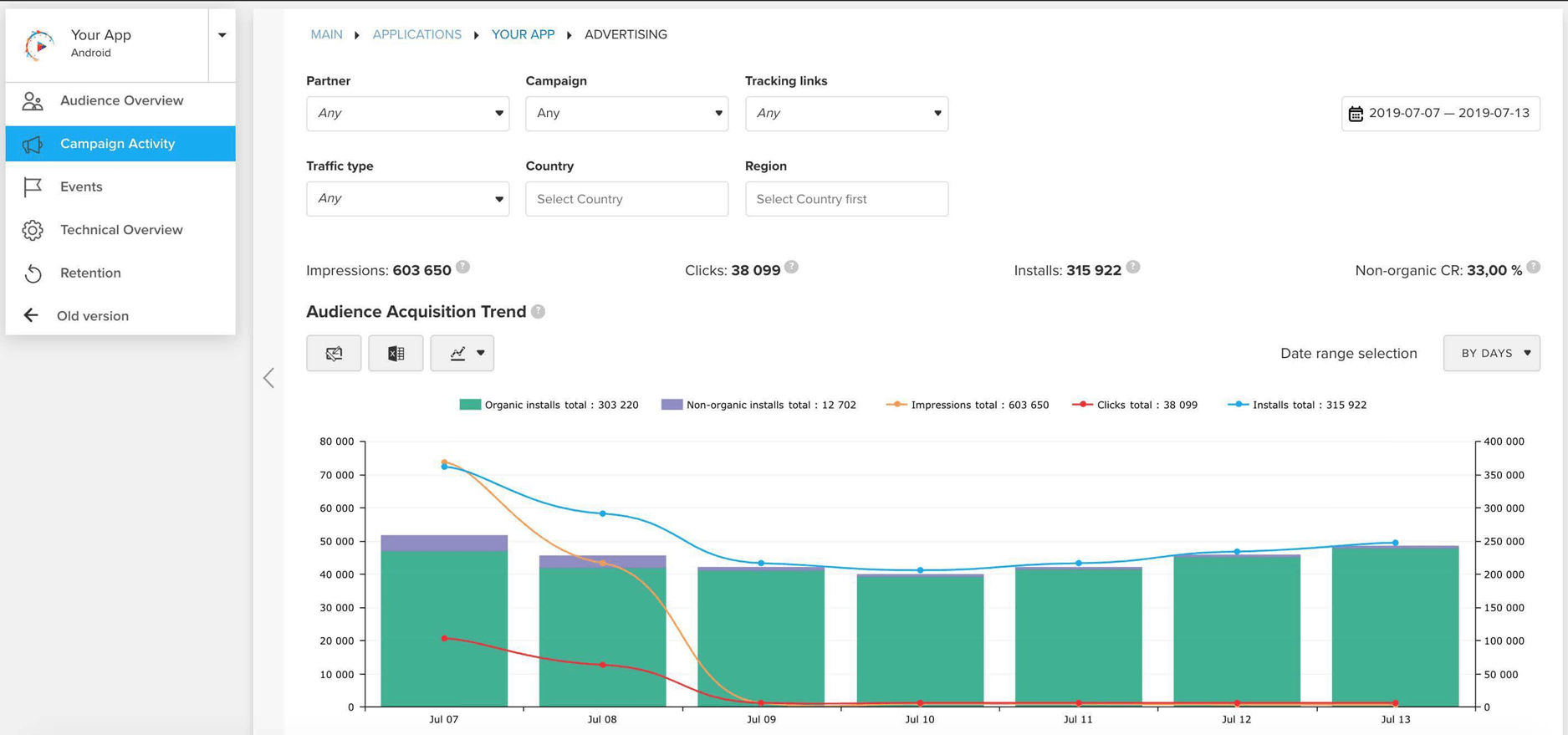Screen dimensions: 1568x735
Task: Show help for Non-organic CR metric
Action: pyautogui.click(x=1533, y=267)
